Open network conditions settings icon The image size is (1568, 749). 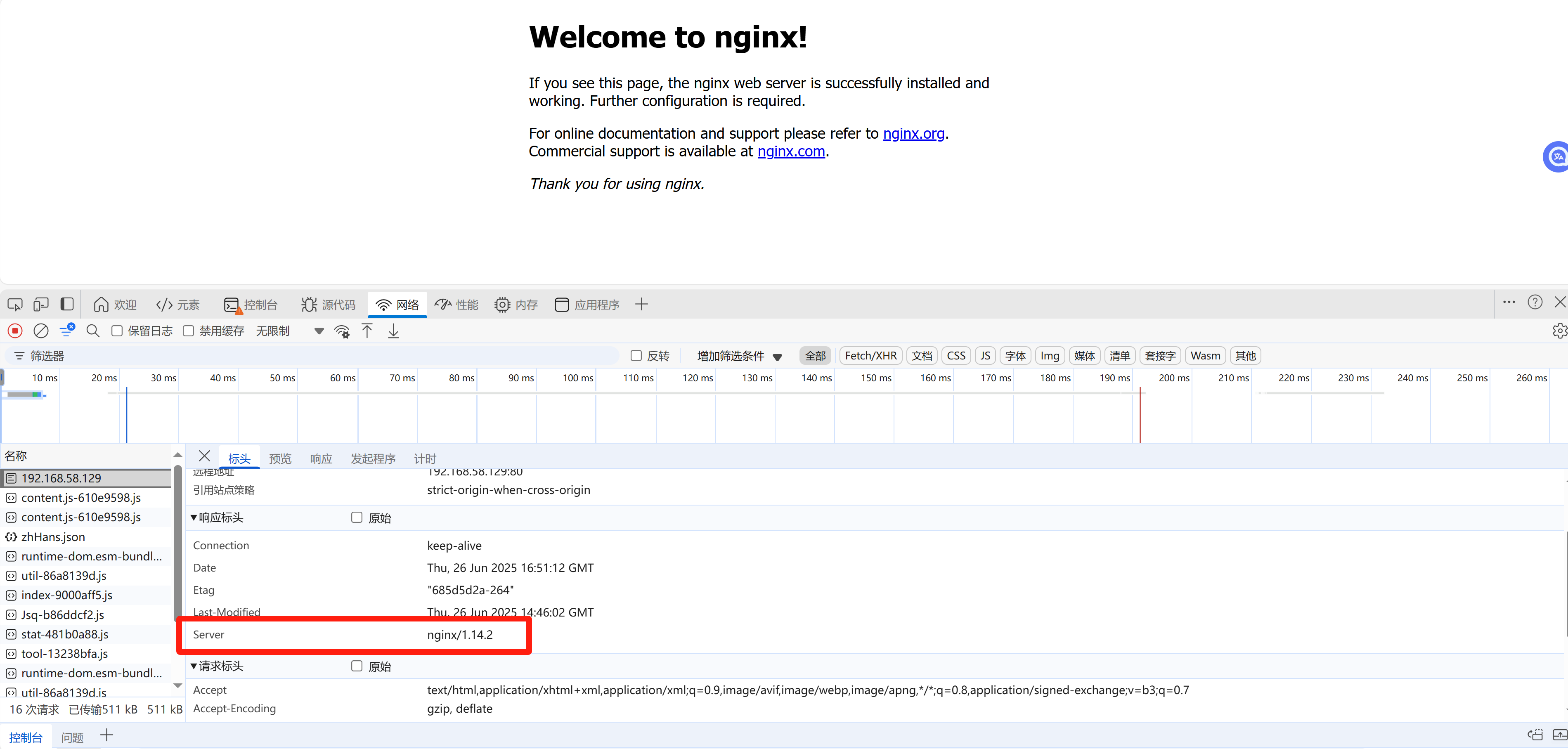pyautogui.click(x=342, y=331)
